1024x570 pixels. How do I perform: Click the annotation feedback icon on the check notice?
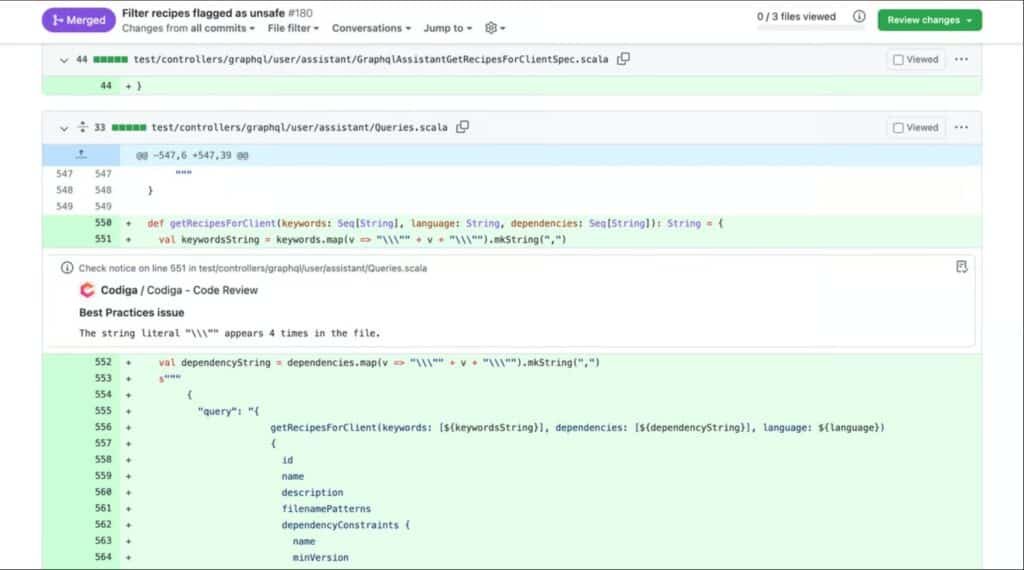pyautogui.click(x=961, y=267)
